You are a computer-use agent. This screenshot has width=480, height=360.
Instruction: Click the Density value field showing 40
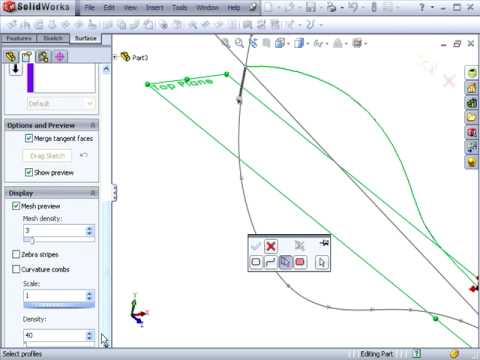[55, 335]
